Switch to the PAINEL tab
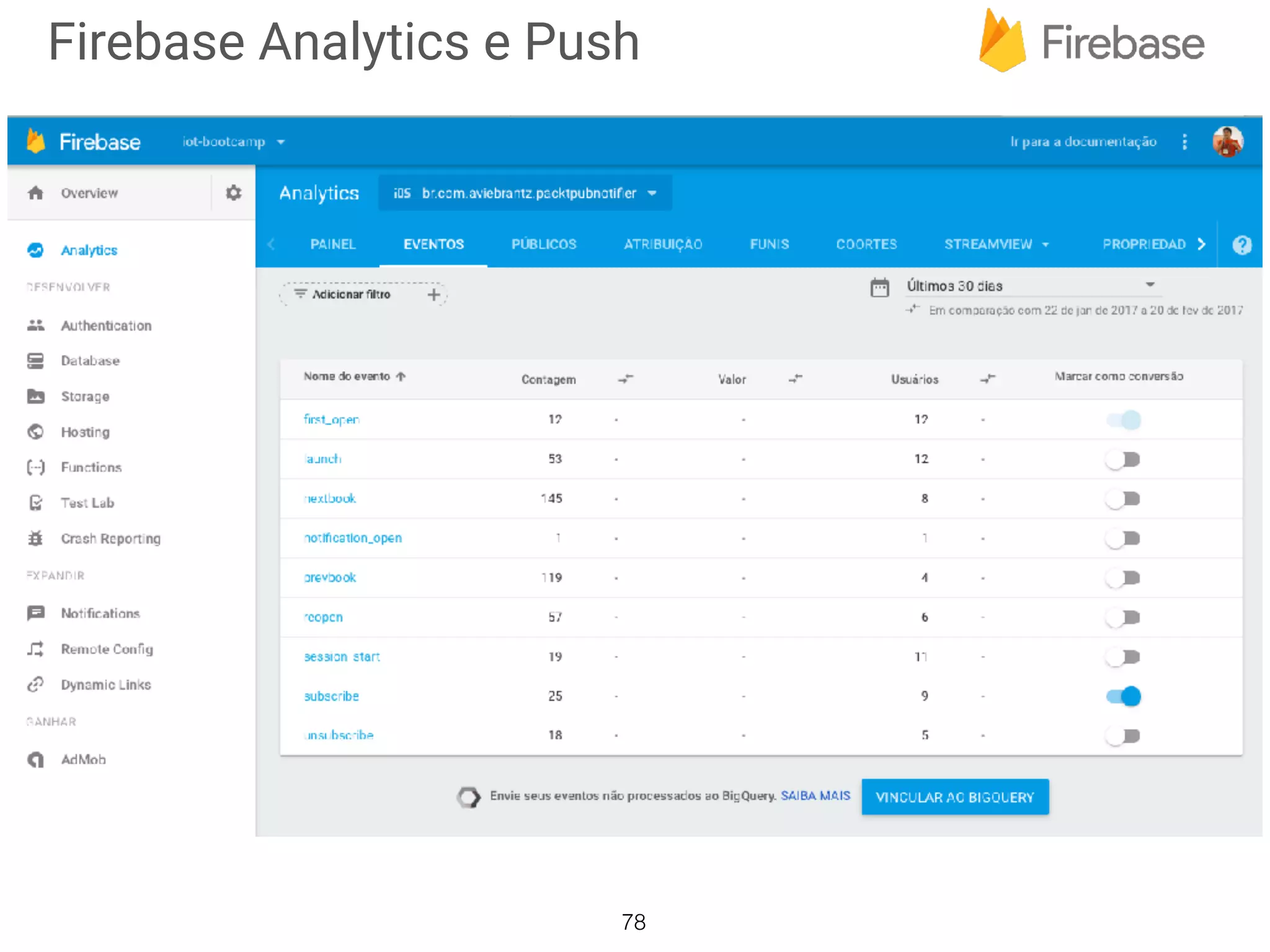The image size is (1270, 952). coord(333,244)
